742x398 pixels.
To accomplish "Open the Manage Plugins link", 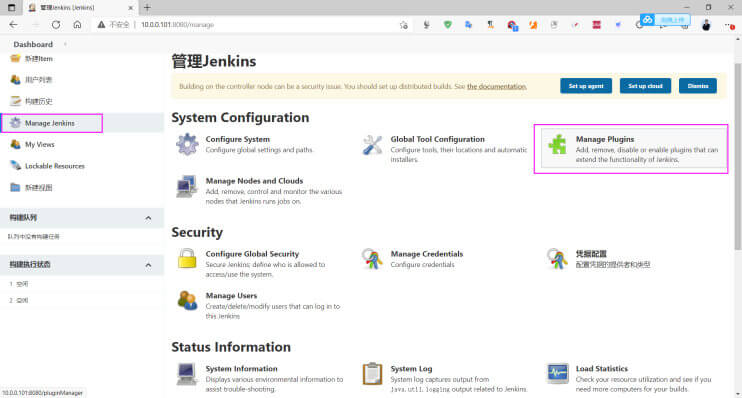I will (x=605, y=139).
